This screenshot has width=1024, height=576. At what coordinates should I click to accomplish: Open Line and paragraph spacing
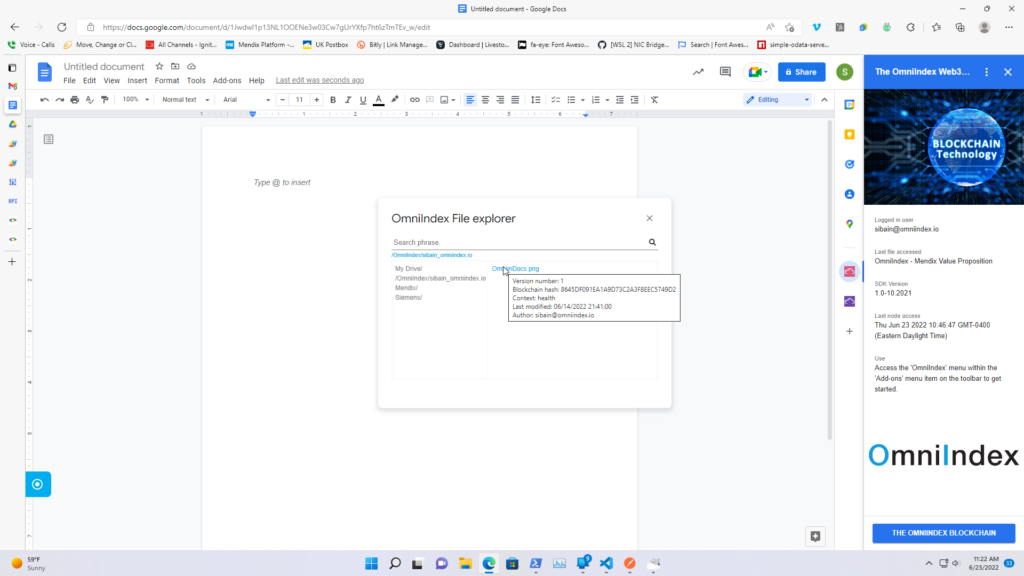536,100
